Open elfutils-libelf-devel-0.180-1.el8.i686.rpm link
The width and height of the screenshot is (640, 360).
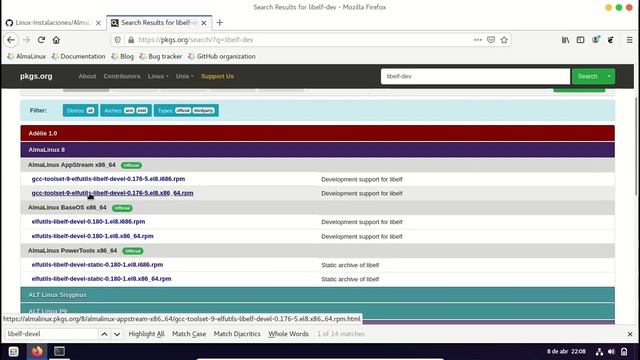pos(88,222)
